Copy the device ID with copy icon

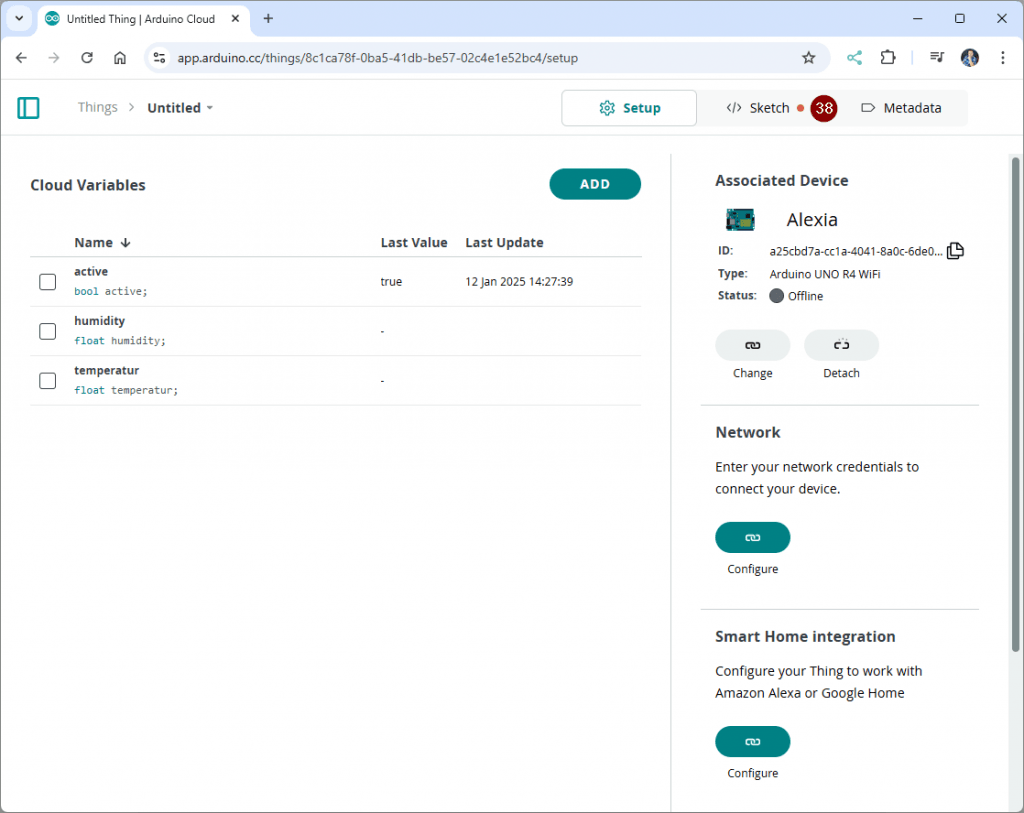tap(955, 251)
